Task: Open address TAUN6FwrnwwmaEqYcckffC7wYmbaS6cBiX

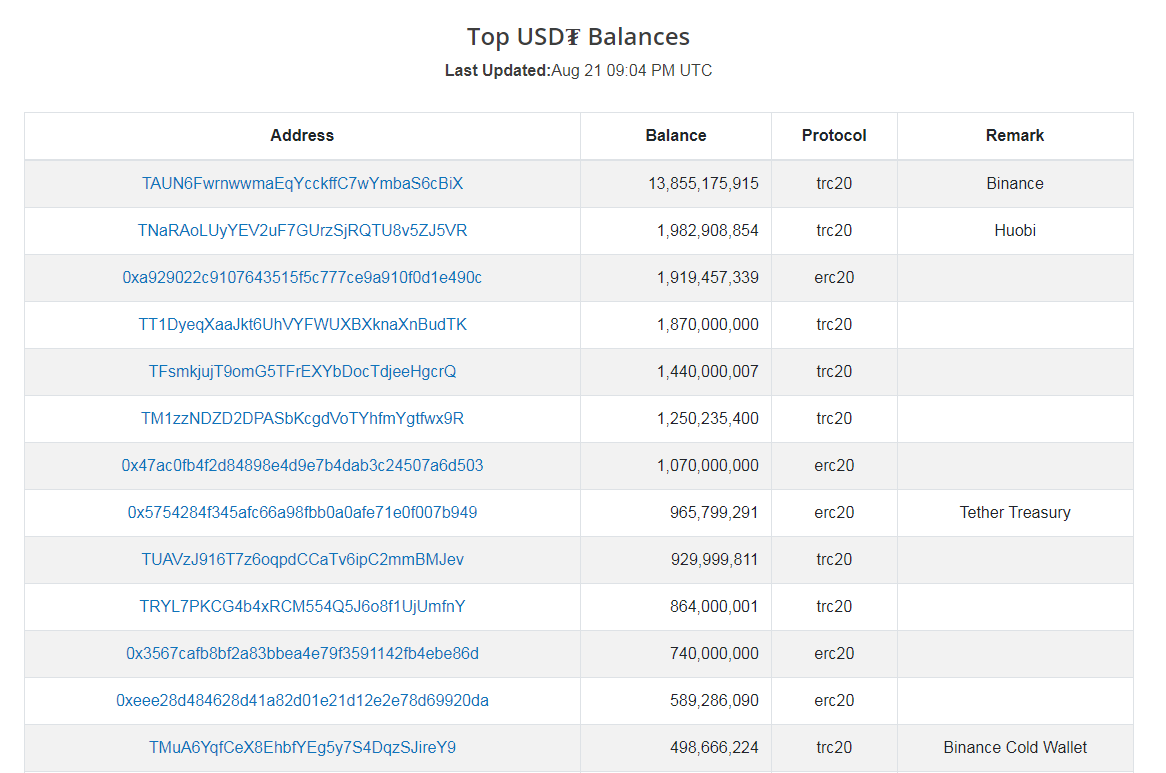Action: point(302,184)
